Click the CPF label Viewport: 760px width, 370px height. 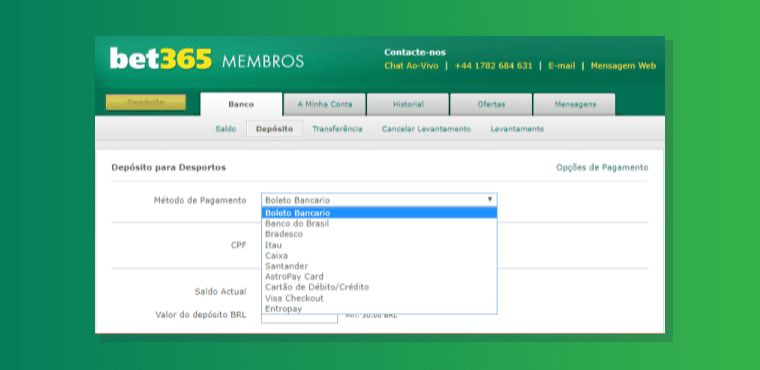click(238, 245)
